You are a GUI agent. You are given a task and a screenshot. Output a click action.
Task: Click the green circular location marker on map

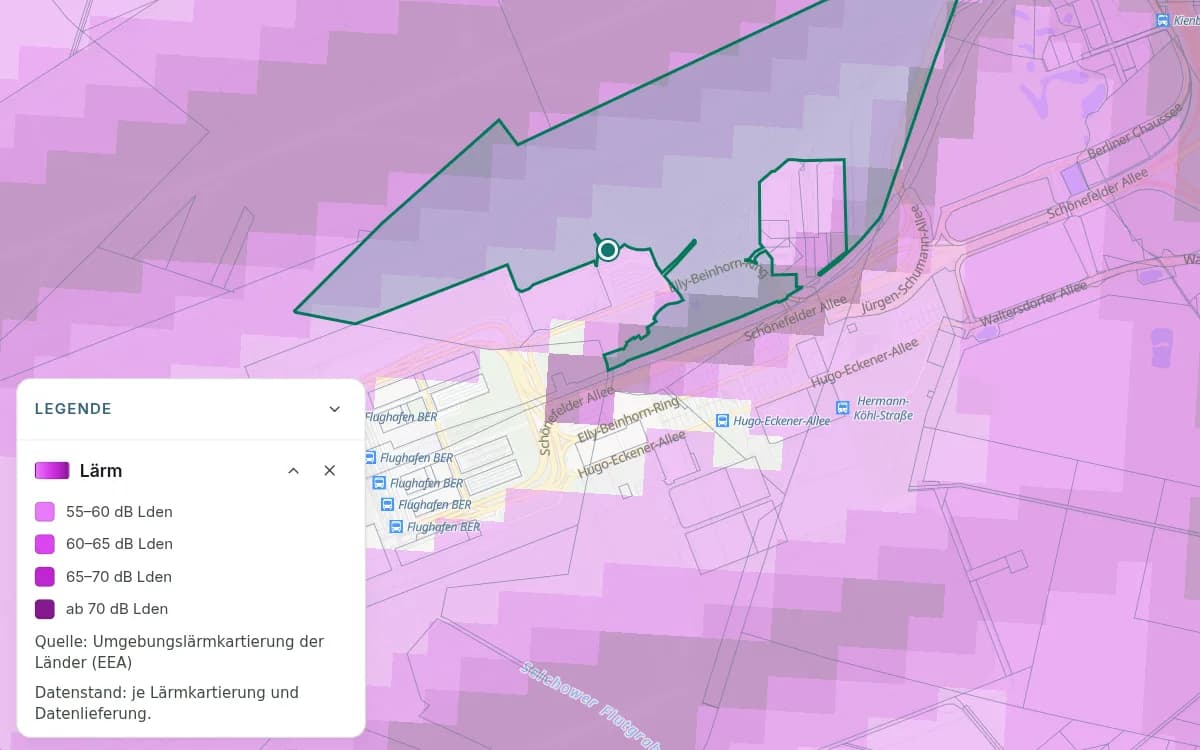click(x=607, y=249)
